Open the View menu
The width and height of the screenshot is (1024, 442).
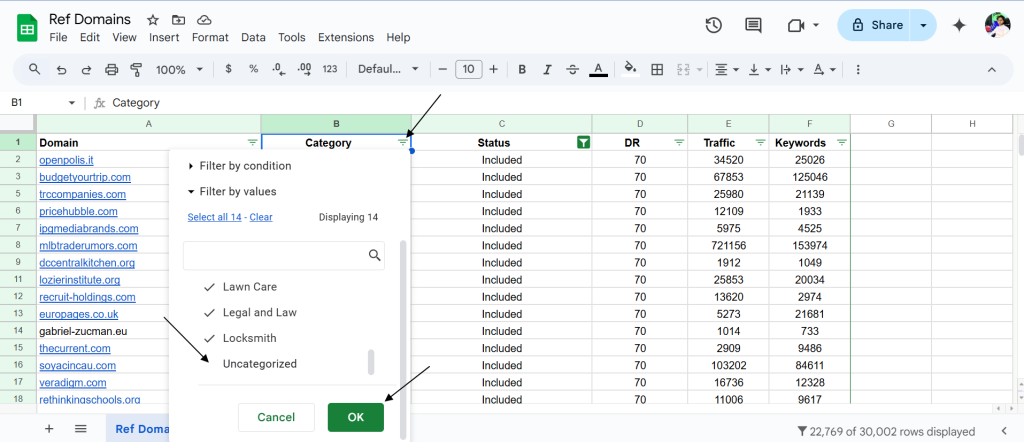(124, 37)
